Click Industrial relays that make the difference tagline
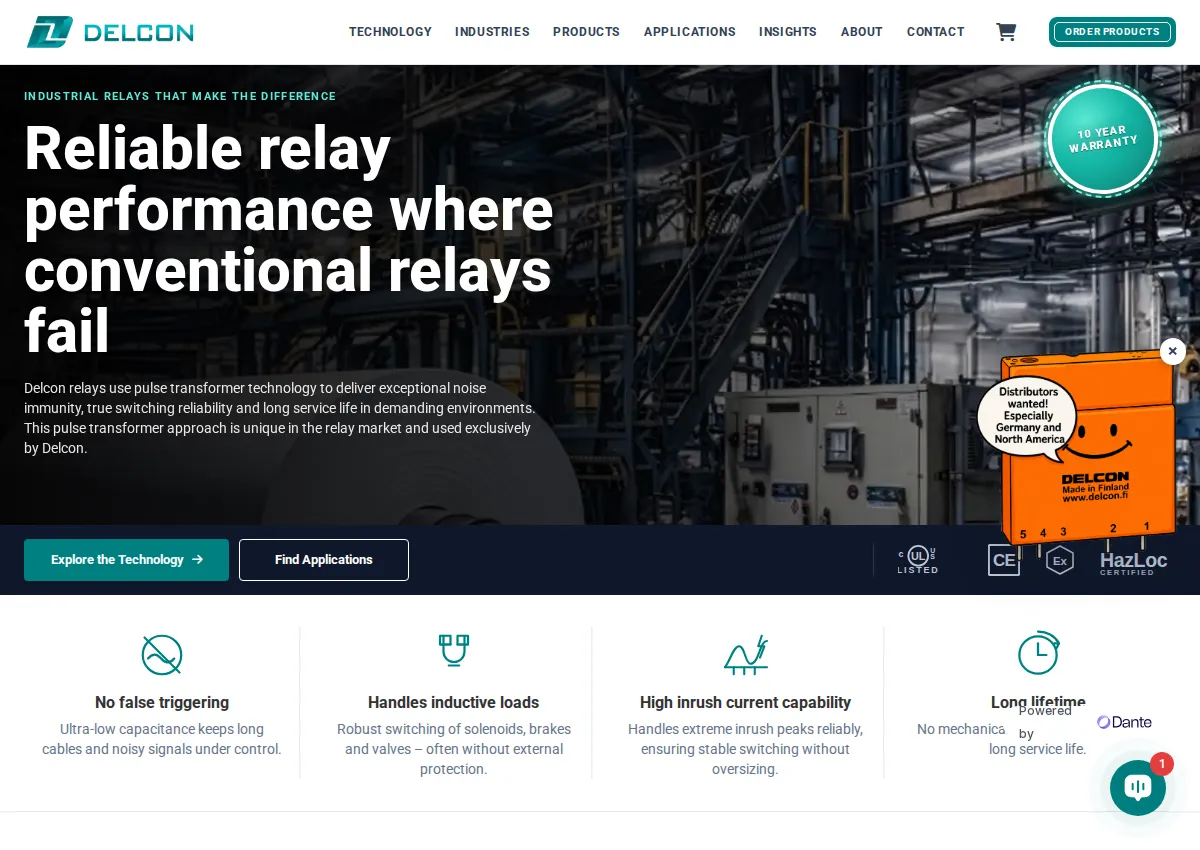This screenshot has height=850, width=1200. tap(180, 96)
